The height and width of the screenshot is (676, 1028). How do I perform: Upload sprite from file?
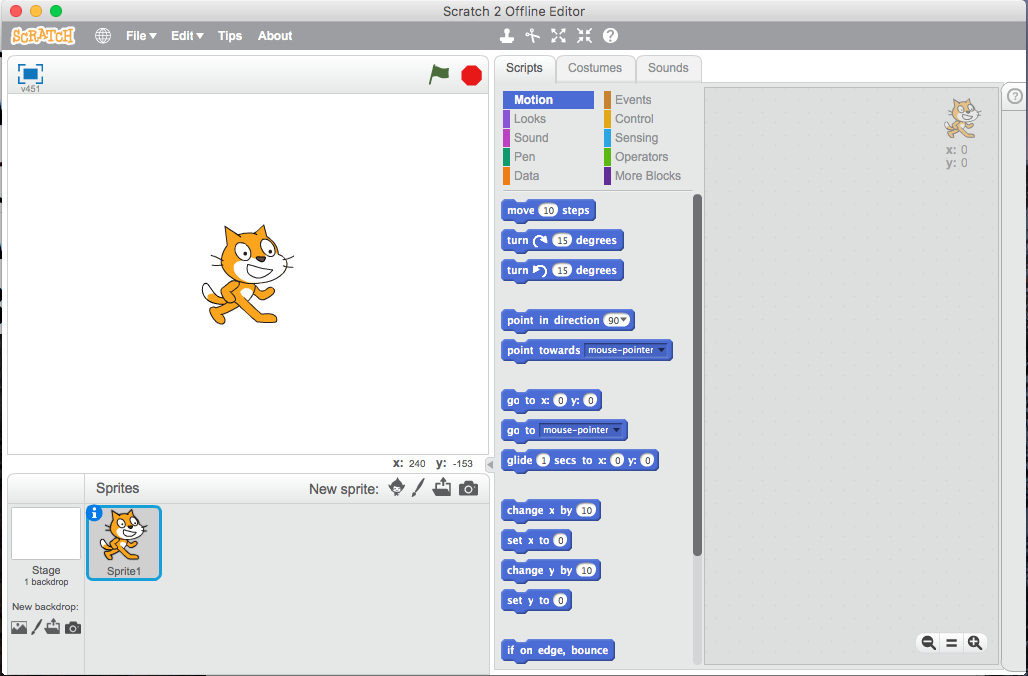[443, 488]
